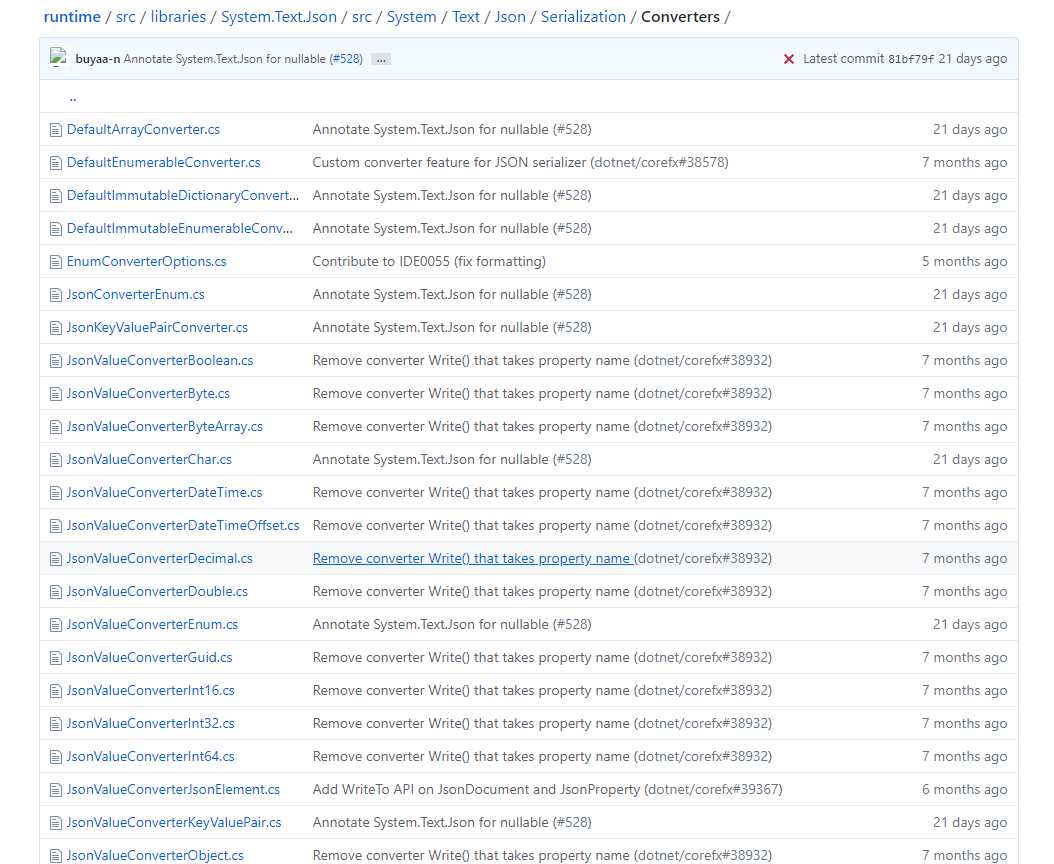Click '6 months ago' for JsonValueConverterJsonElement.cs
The width and height of the screenshot is (1054, 864).
(x=964, y=789)
